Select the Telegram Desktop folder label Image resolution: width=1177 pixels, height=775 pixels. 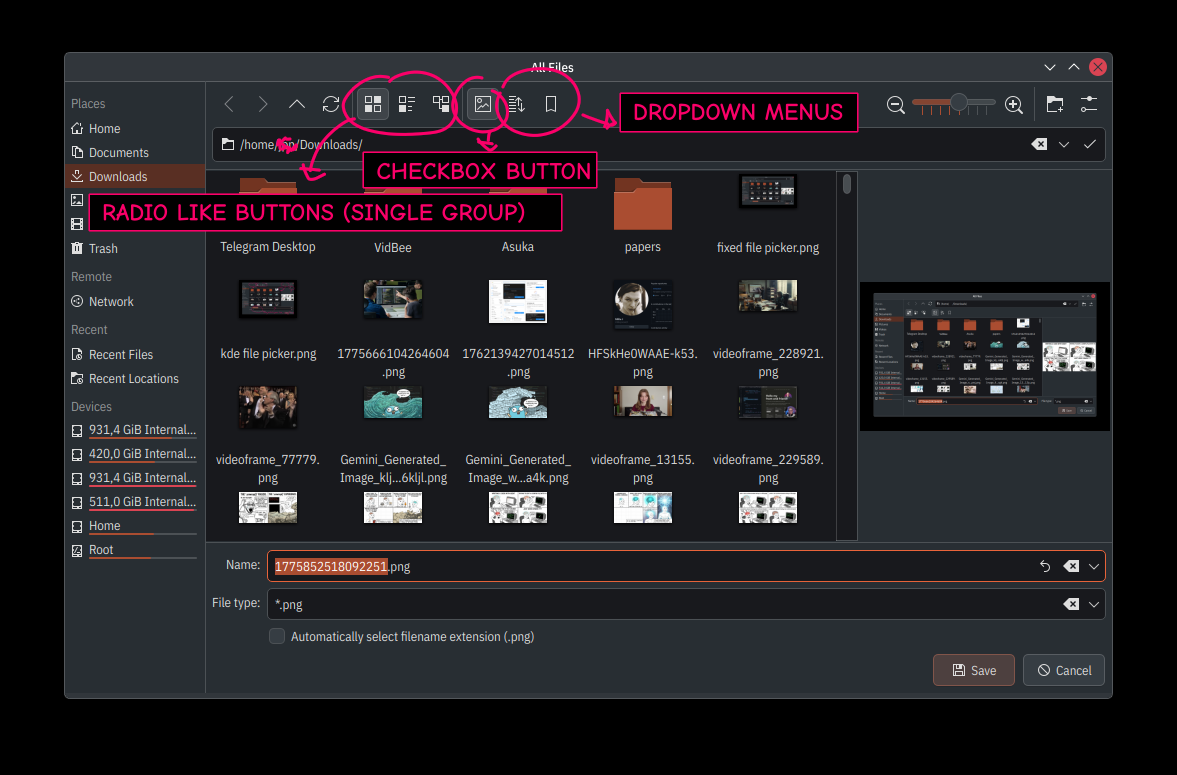[x=268, y=247]
